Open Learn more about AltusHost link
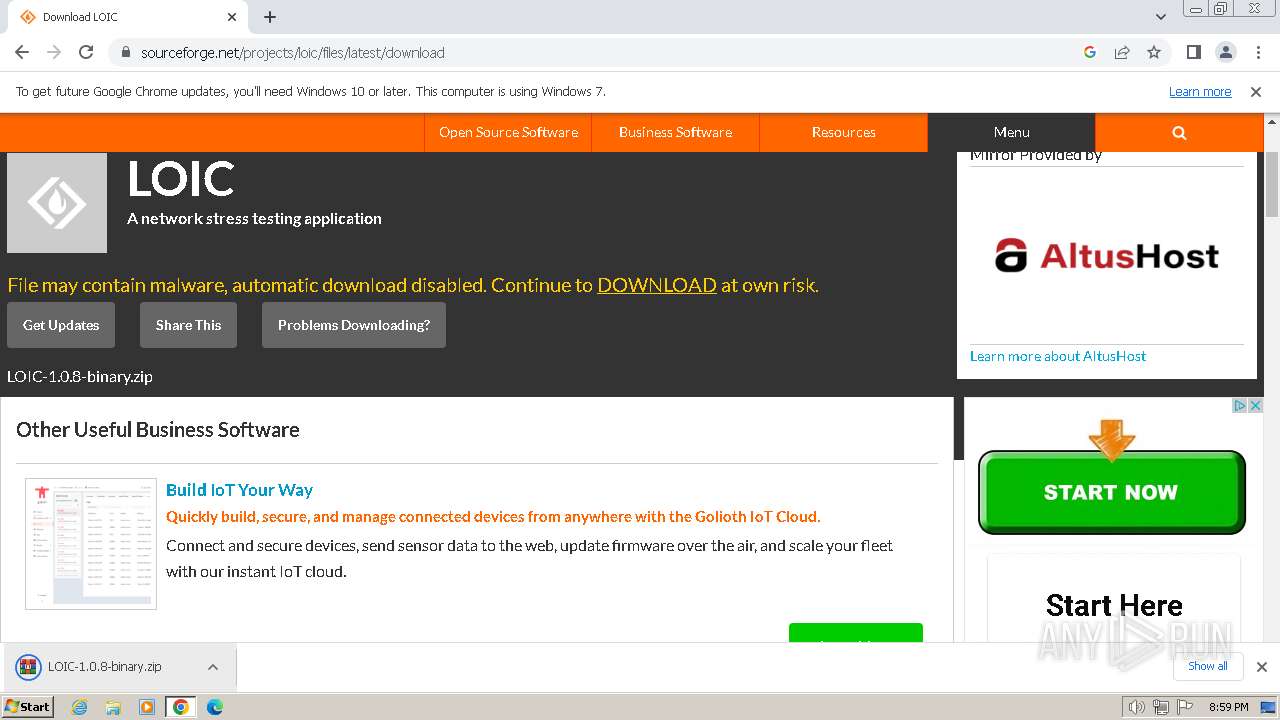Image resolution: width=1280 pixels, height=720 pixels. (x=1058, y=356)
